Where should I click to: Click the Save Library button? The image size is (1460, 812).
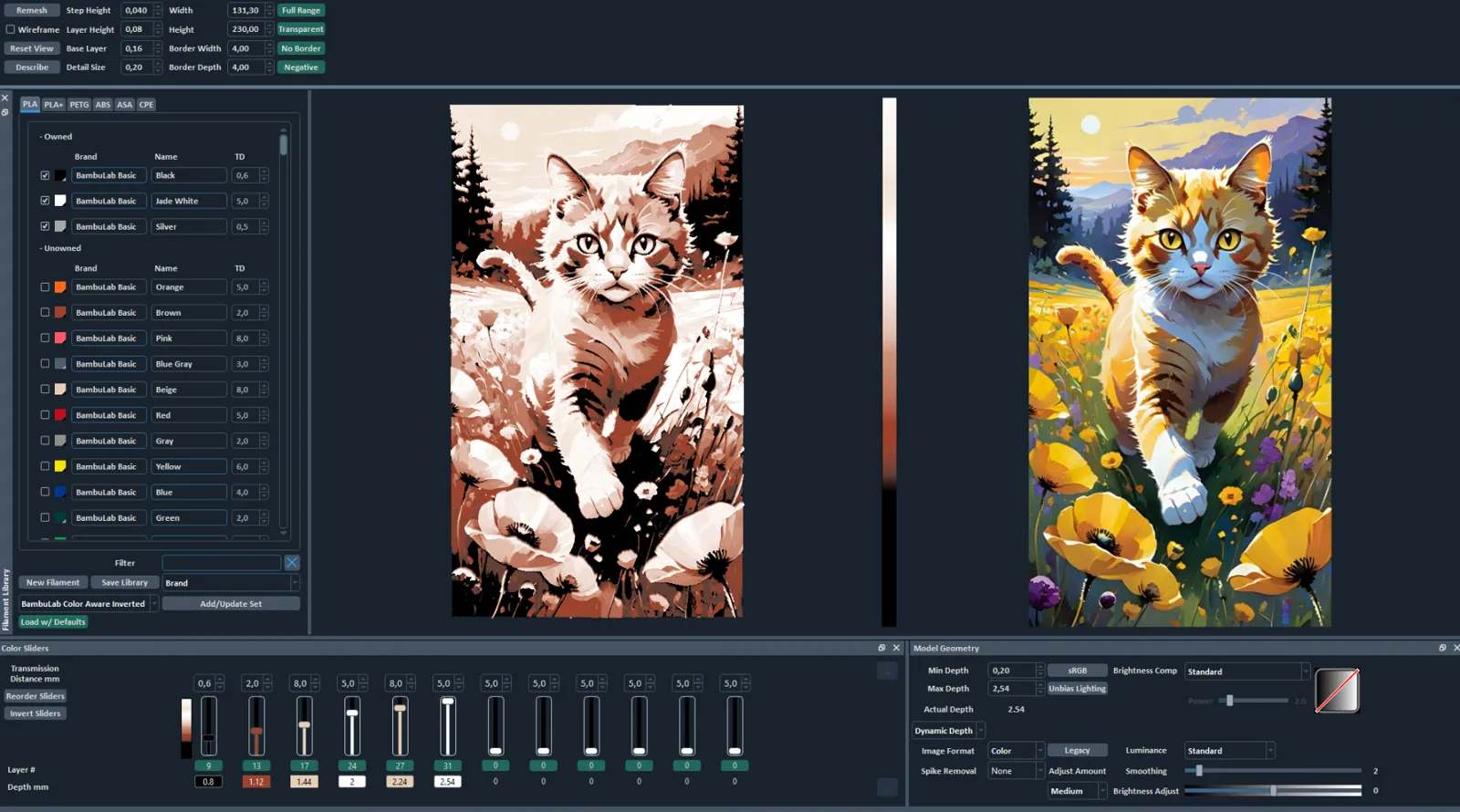point(124,582)
